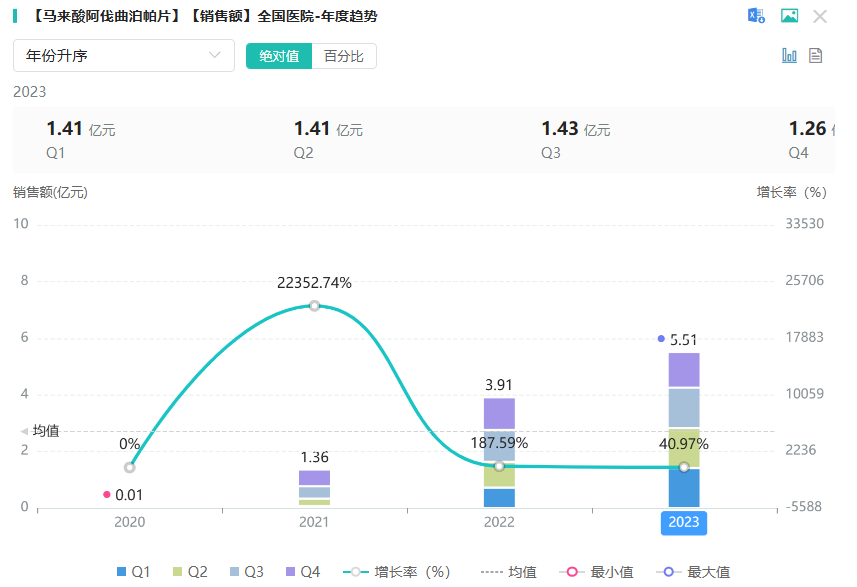Click the Q3 1.43 亿元 summary card
The width and height of the screenshot is (857, 587).
point(576,140)
